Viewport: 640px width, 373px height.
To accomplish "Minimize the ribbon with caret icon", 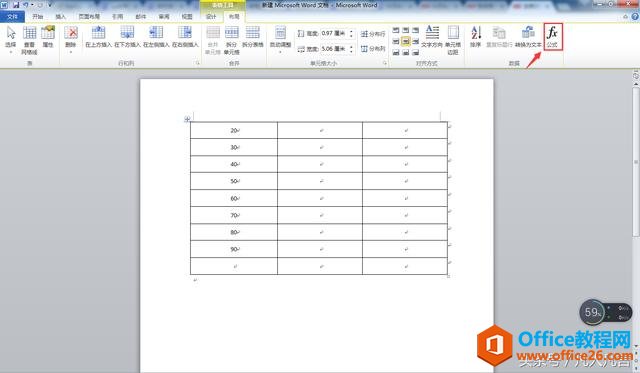I will [x=625, y=17].
